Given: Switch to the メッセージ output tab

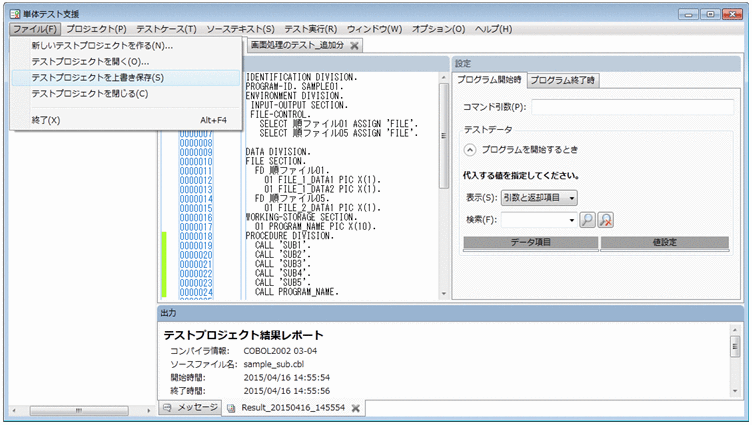Looking at the screenshot, I should pyautogui.click(x=190, y=408).
